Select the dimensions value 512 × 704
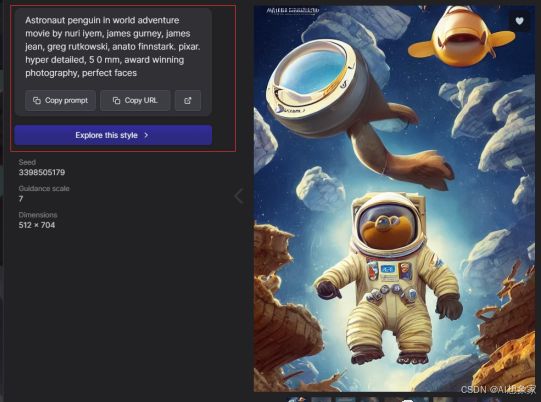The width and height of the screenshot is (541, 402). pos(37,225)
